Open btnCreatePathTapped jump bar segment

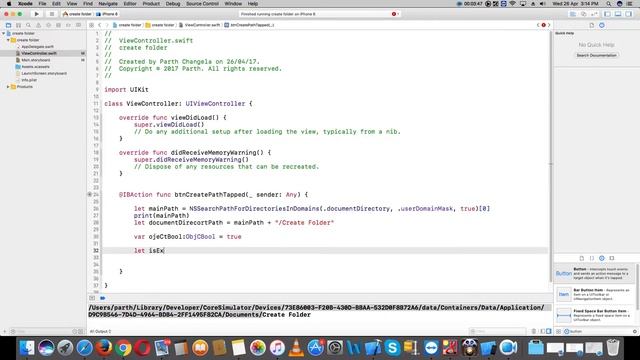(249, 25)
